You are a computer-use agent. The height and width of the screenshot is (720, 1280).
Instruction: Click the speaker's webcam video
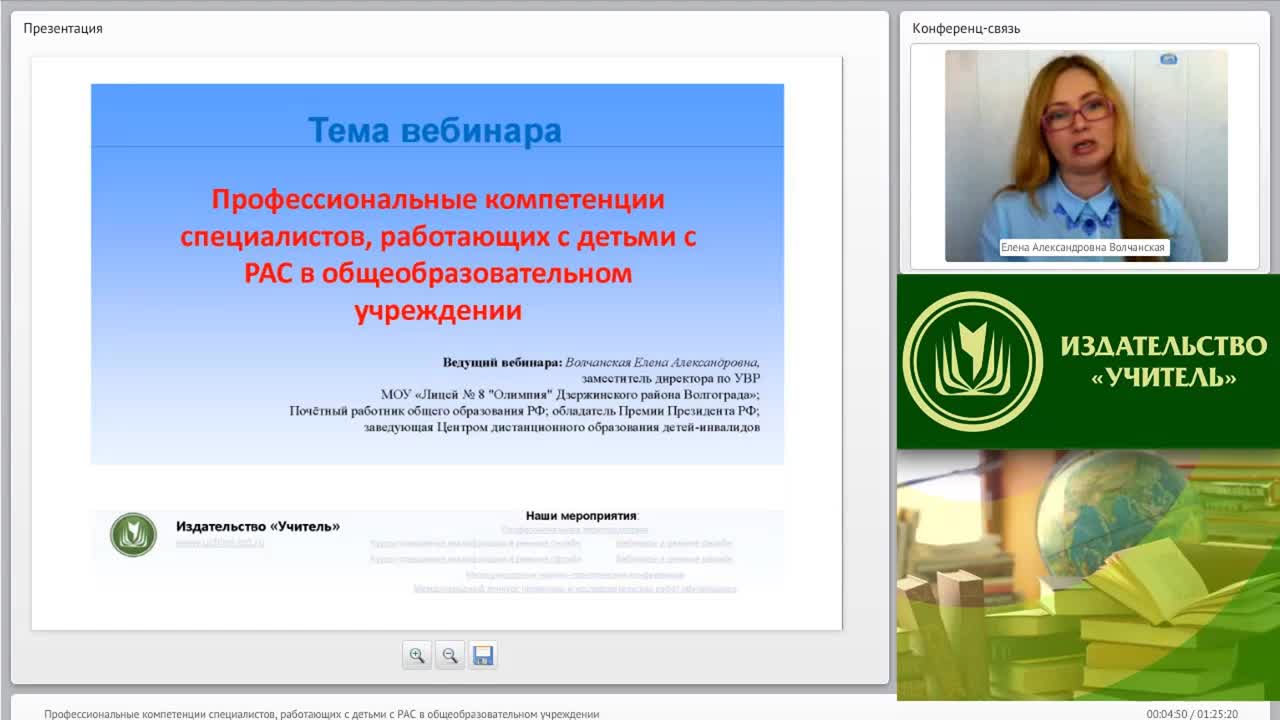click(1086, 156)
